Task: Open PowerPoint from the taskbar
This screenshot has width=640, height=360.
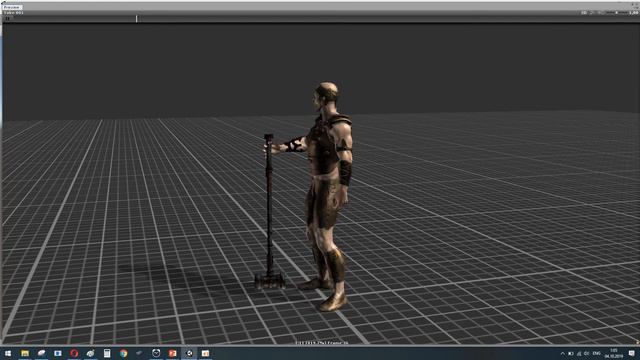Action: tap(172, 353)
